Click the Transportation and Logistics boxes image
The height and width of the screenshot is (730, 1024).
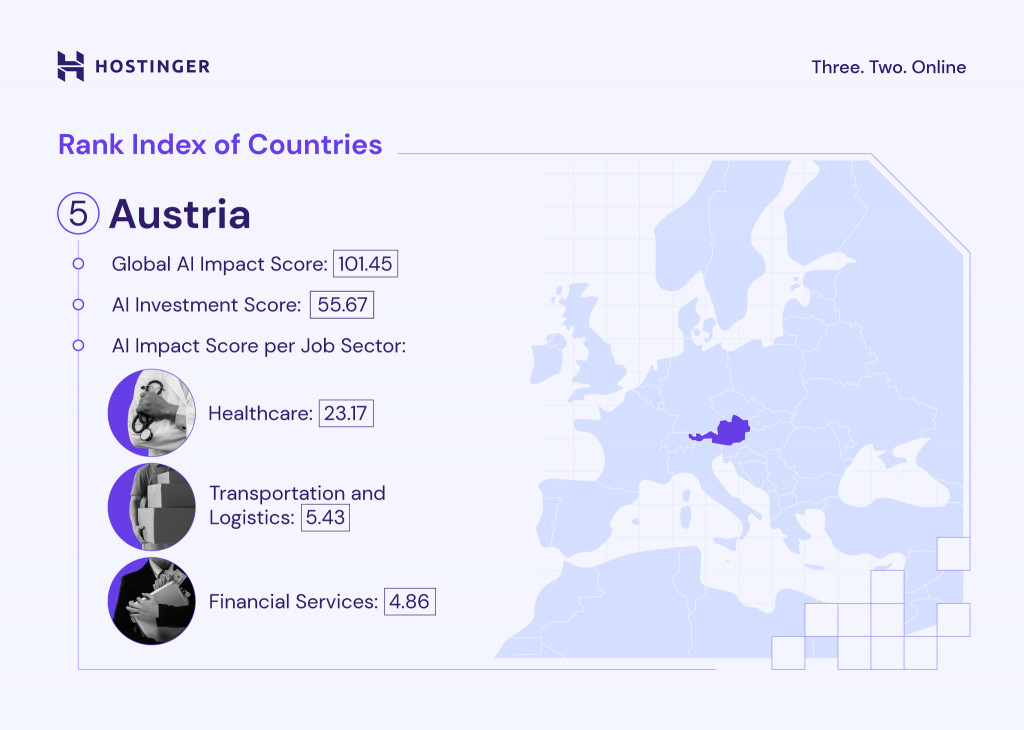point(151,507)
